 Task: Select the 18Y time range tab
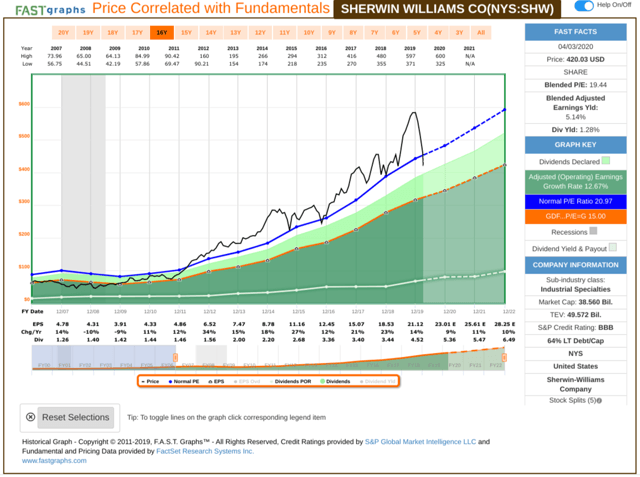pyautogui.click(x=113, y=33)
